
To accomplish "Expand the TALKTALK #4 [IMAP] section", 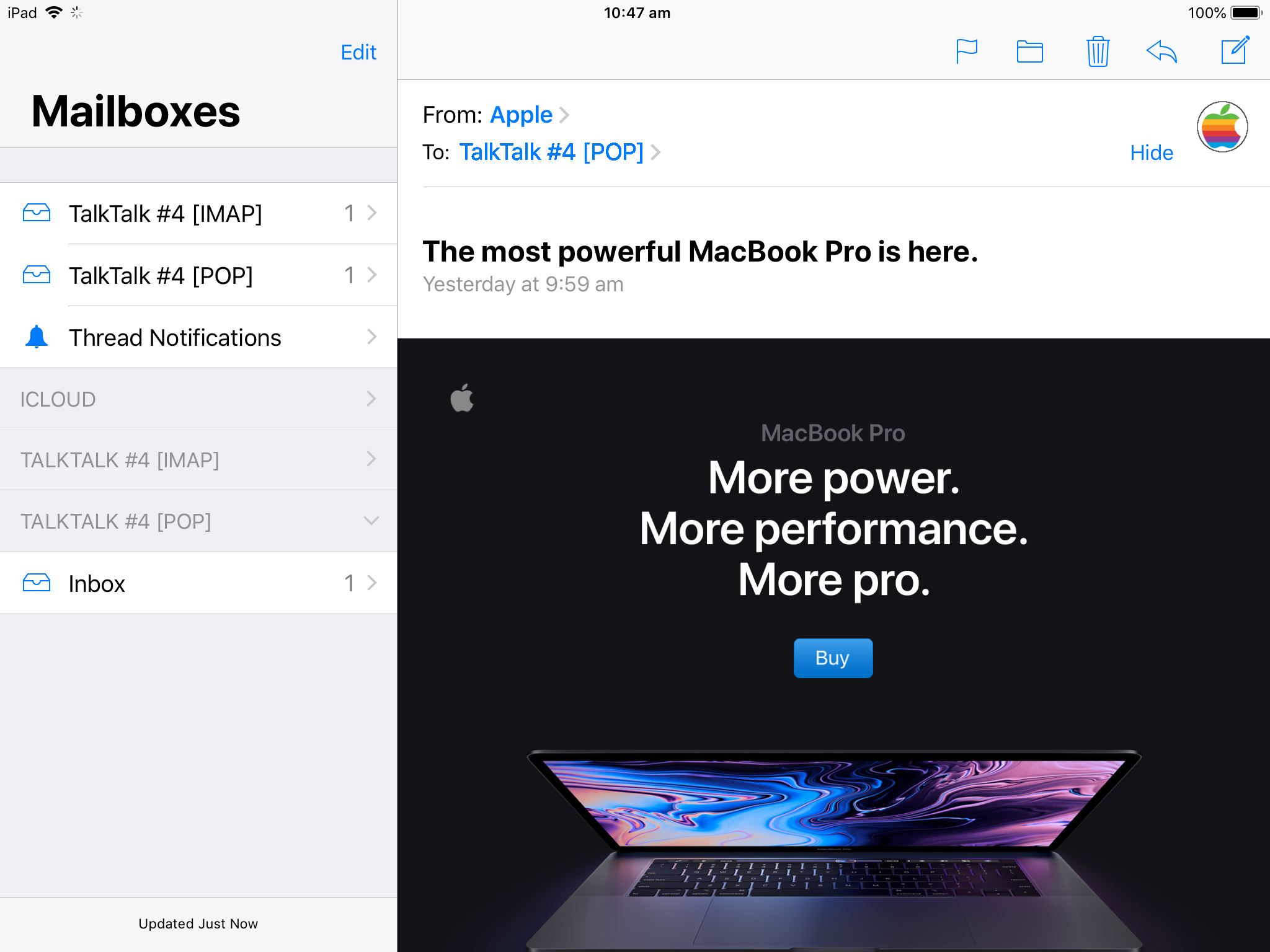I will 198,459.
